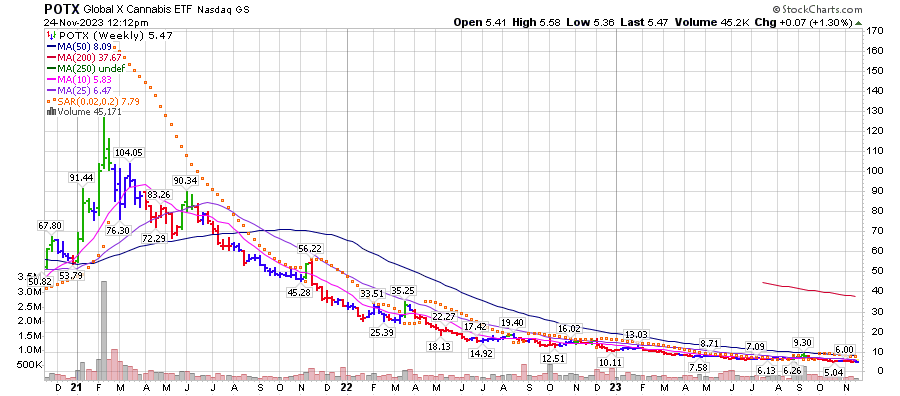Click the 22.27 price annotation
The width and height of the screenshot is (900, 396).
click(444, 316)
